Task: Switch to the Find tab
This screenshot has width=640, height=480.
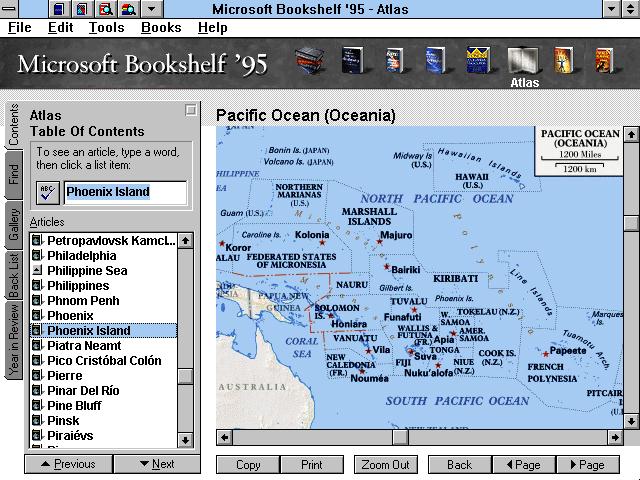Action: (x=13, y=174)
